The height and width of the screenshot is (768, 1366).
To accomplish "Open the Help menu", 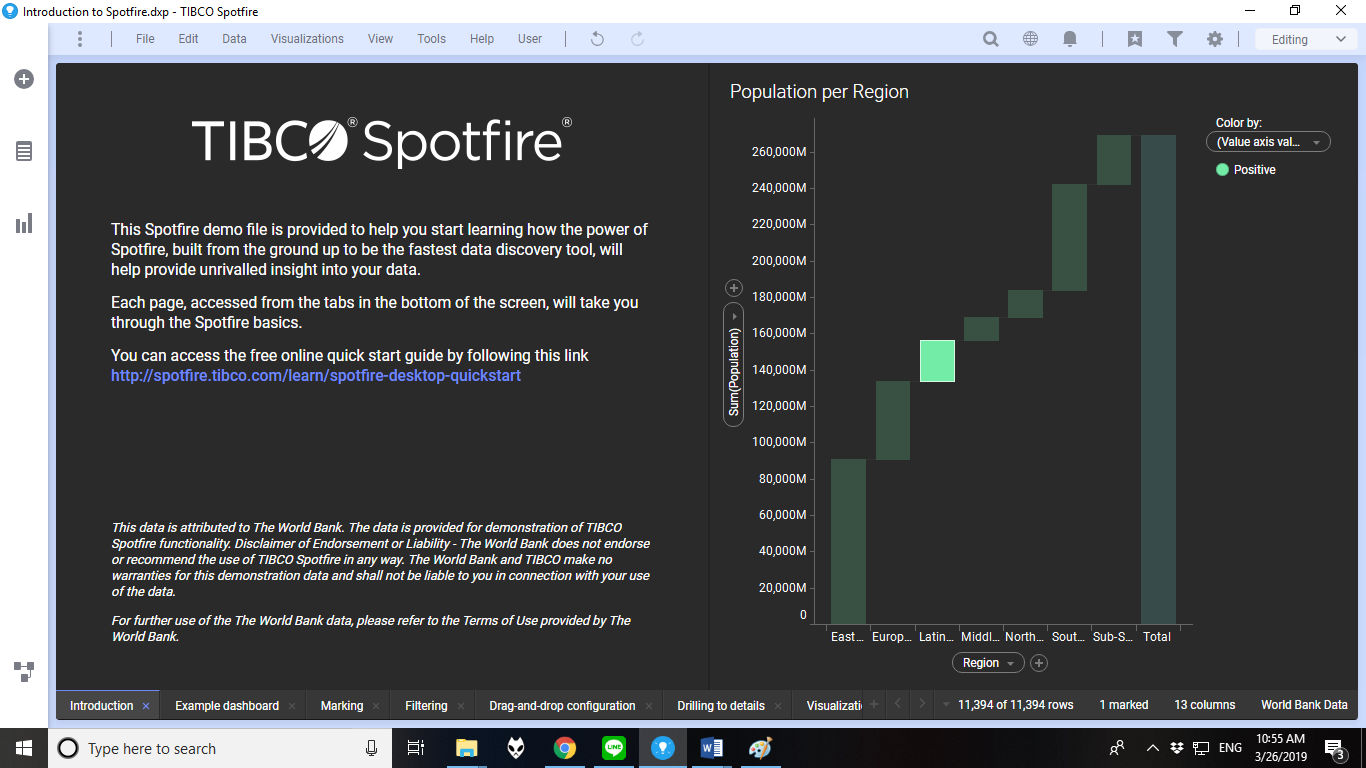I will 482,39.
